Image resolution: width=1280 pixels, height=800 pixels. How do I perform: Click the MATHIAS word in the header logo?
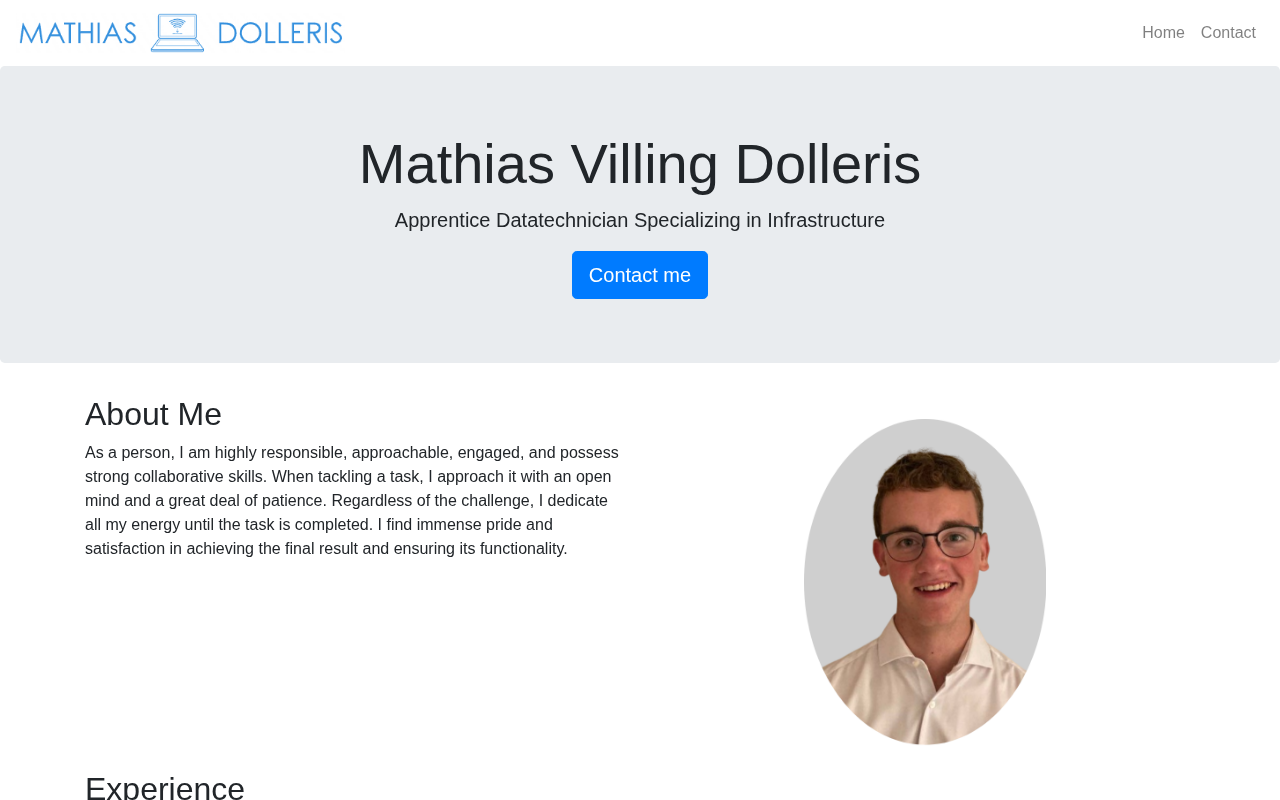(78, 33)
